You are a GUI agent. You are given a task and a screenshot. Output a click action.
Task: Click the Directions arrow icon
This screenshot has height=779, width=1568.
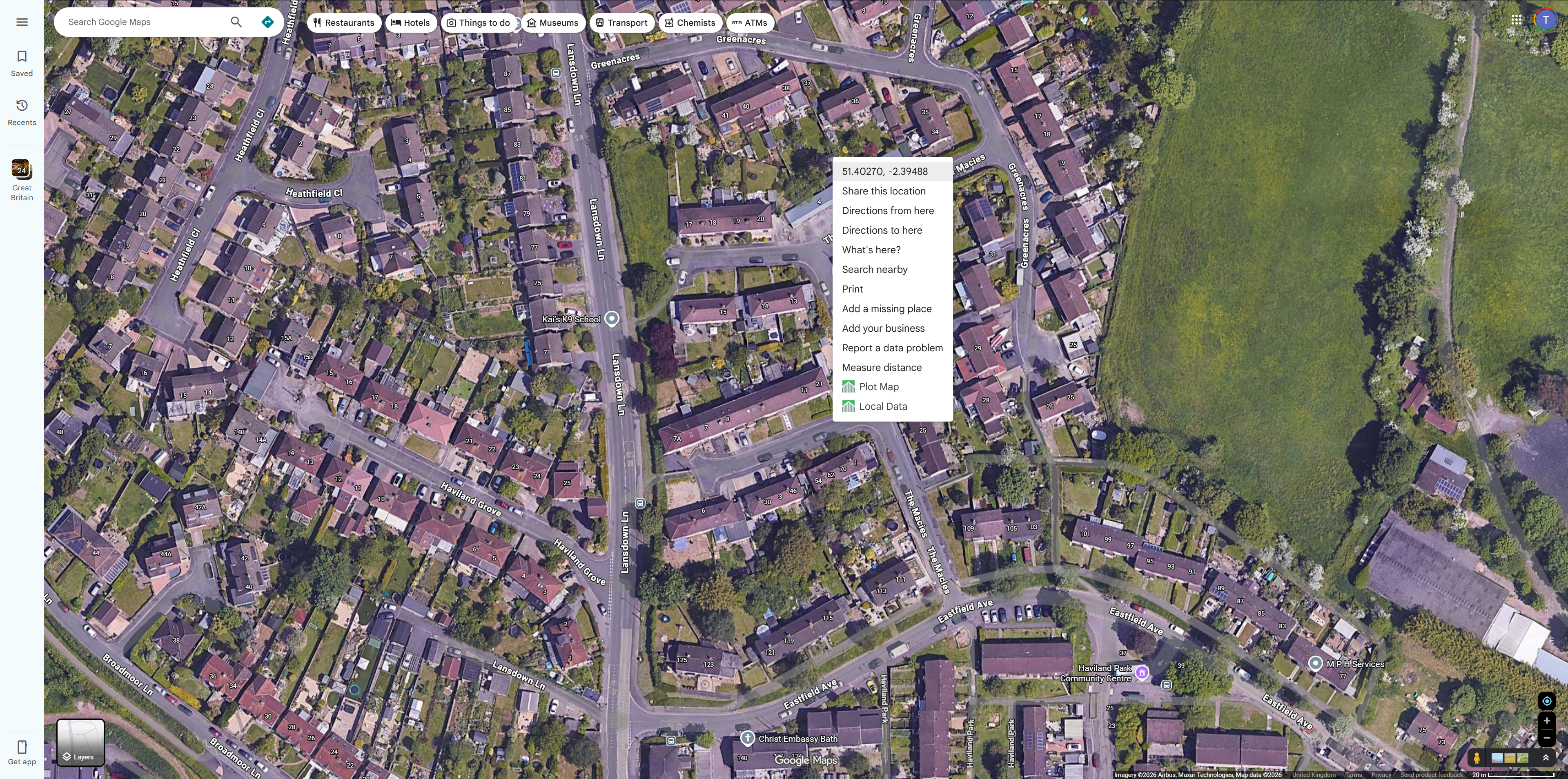[267, 22]
